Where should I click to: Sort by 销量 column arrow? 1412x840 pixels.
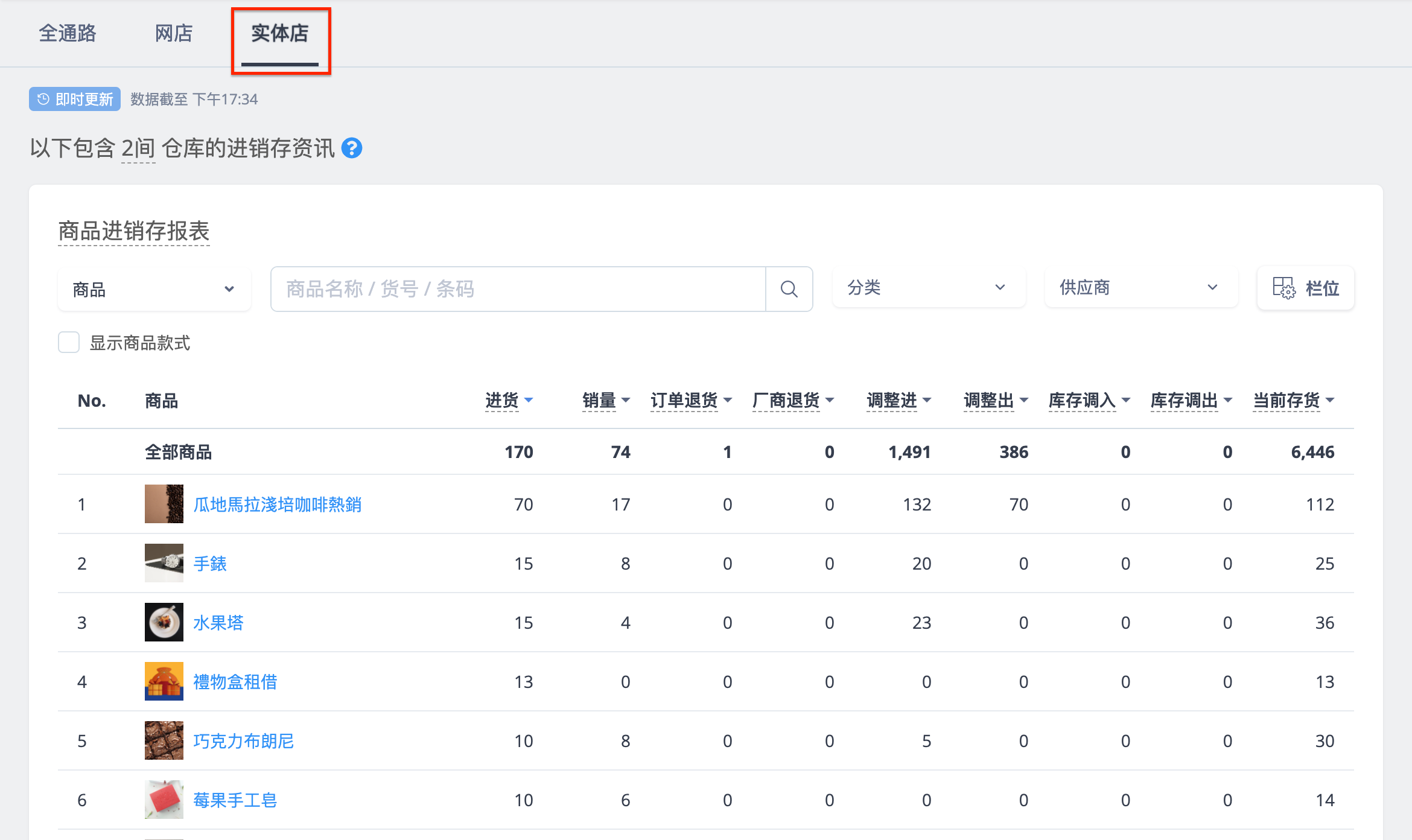[626, 400]
